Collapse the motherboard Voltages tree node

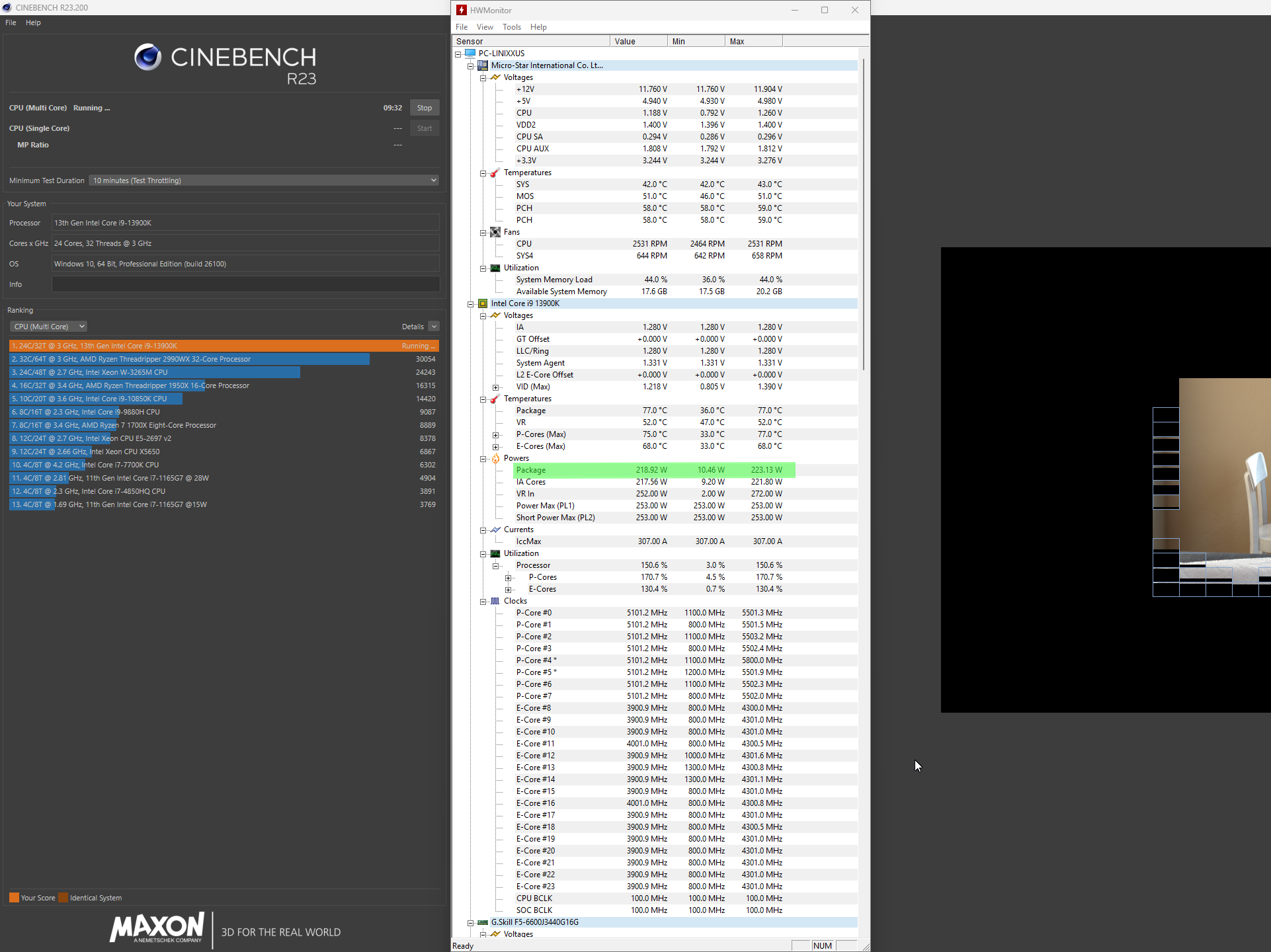[x=483, y=78]
